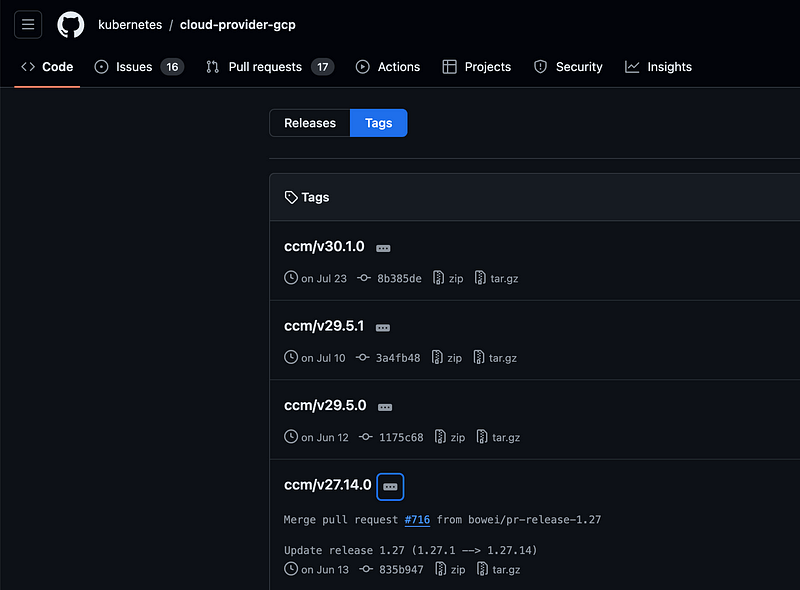Screen dimensions: 800x590
Task: Click the Issues circle-dot icon
Action: click(102, 67)
